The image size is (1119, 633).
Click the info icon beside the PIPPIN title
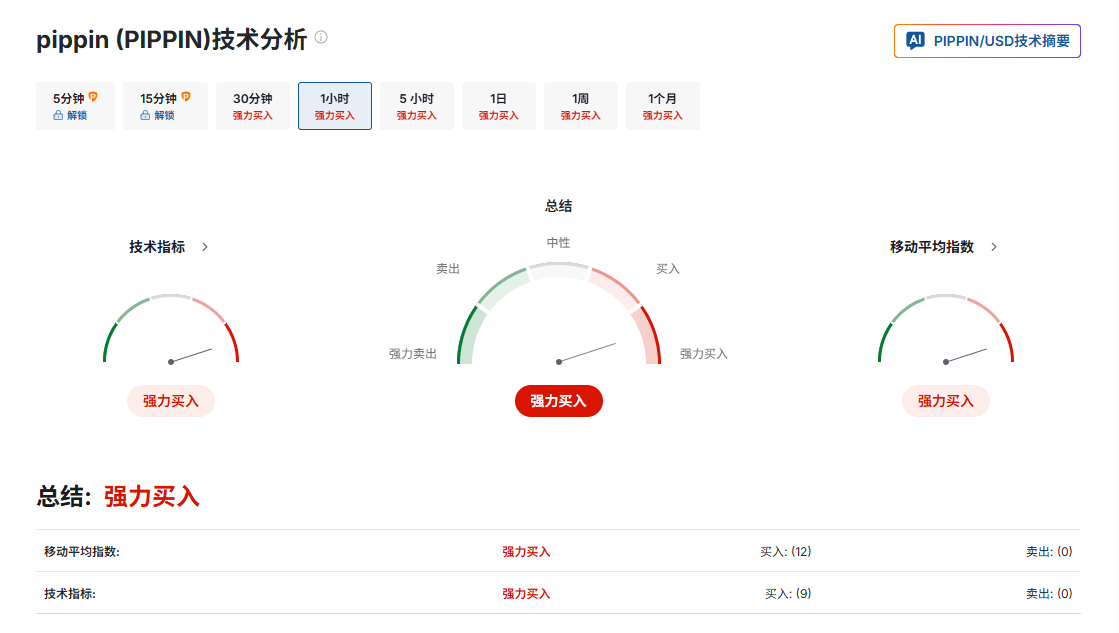[x=321, y=37]
